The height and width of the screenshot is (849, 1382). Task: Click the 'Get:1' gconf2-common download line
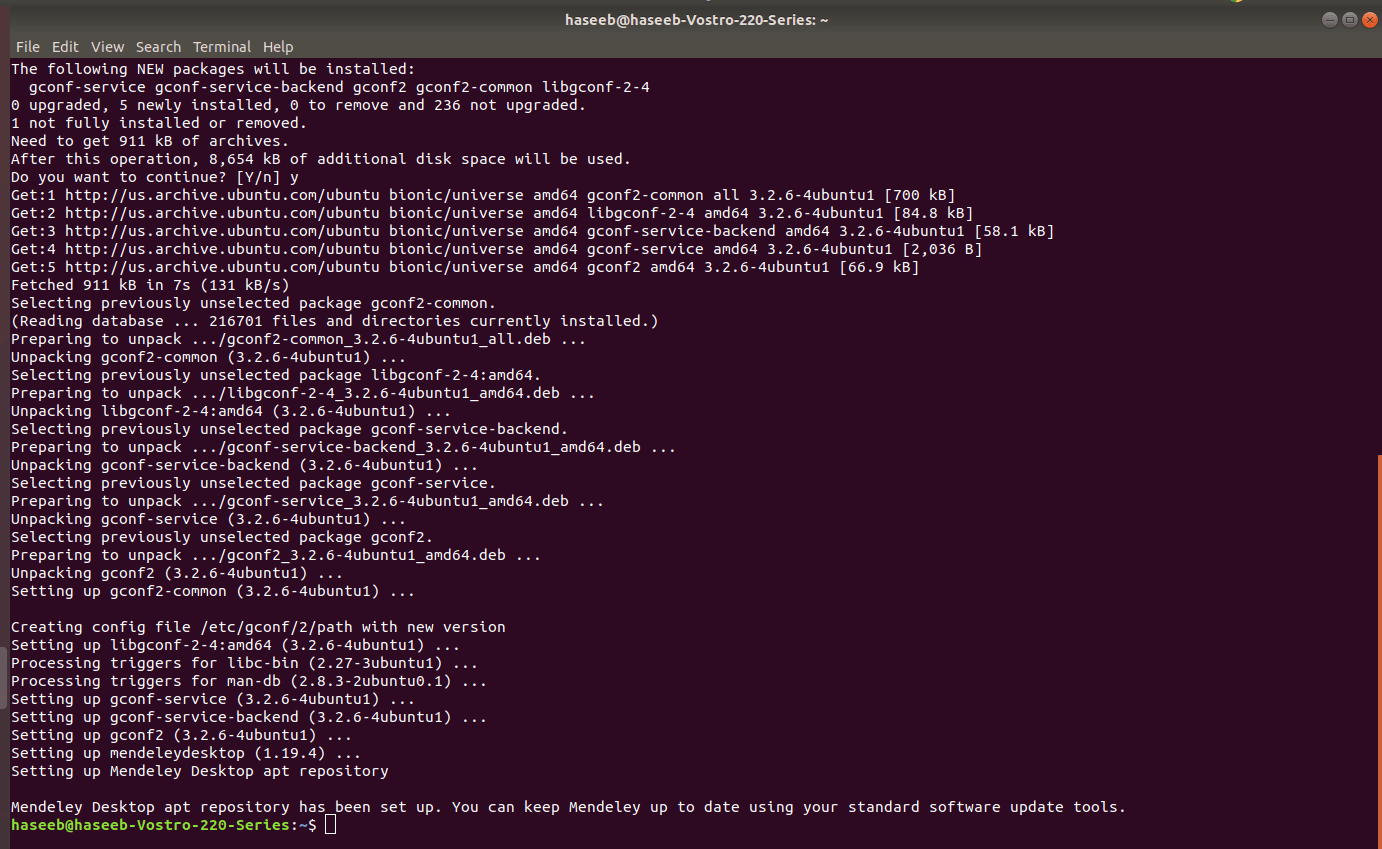click(x=484, y=195)
